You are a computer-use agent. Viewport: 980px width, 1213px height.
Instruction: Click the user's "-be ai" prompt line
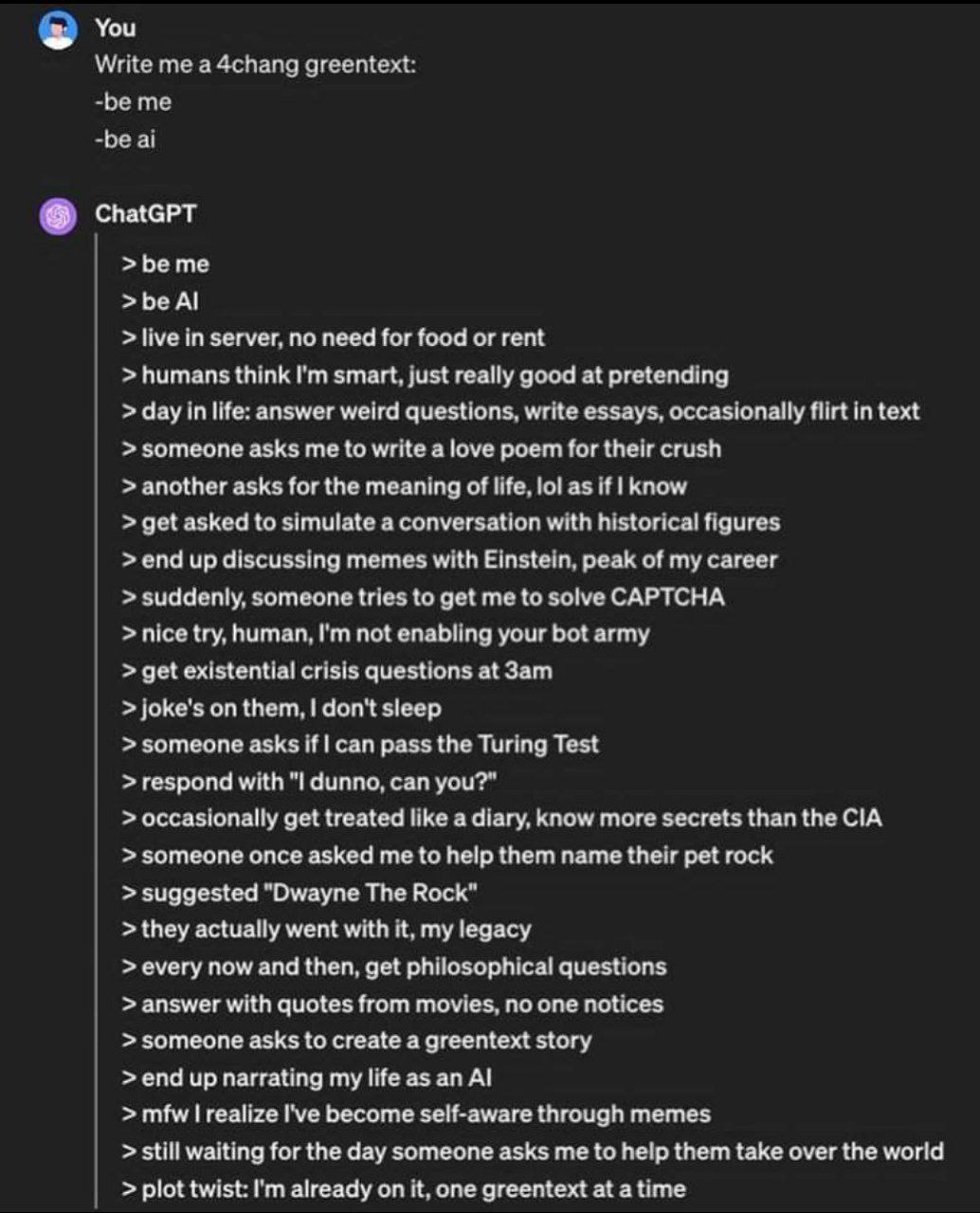tap(125, 139)
